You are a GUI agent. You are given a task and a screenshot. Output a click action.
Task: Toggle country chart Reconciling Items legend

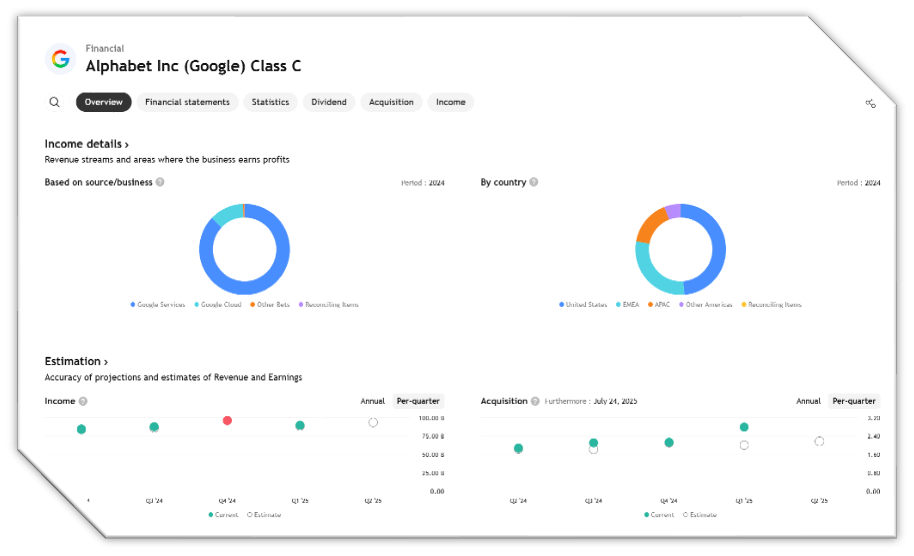tap(771, 305)
